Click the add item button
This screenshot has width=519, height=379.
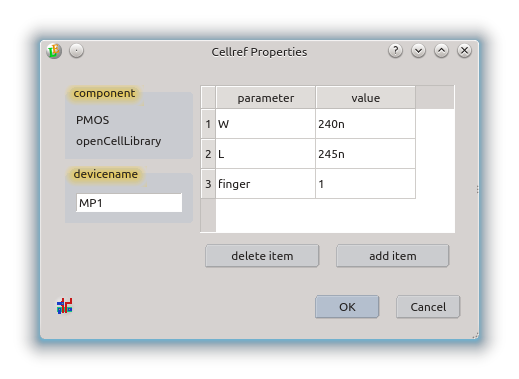click(393, 256)
